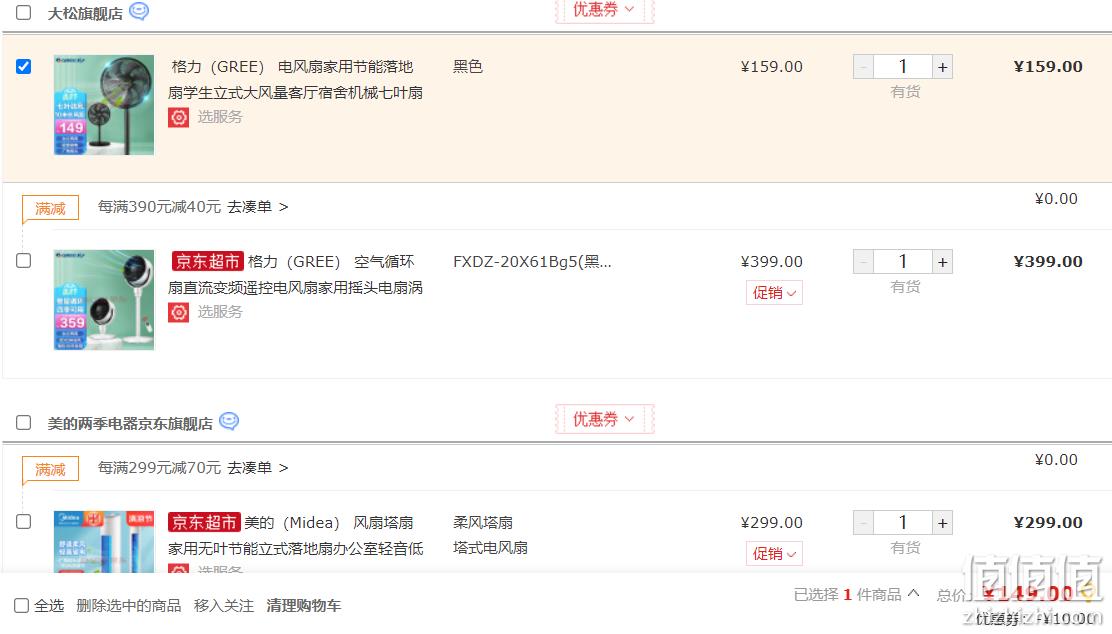This screenshot has height=634, width=1112.
Task: Open chat with 大松旗舰店 customer service
Action: tap(139, 11)
